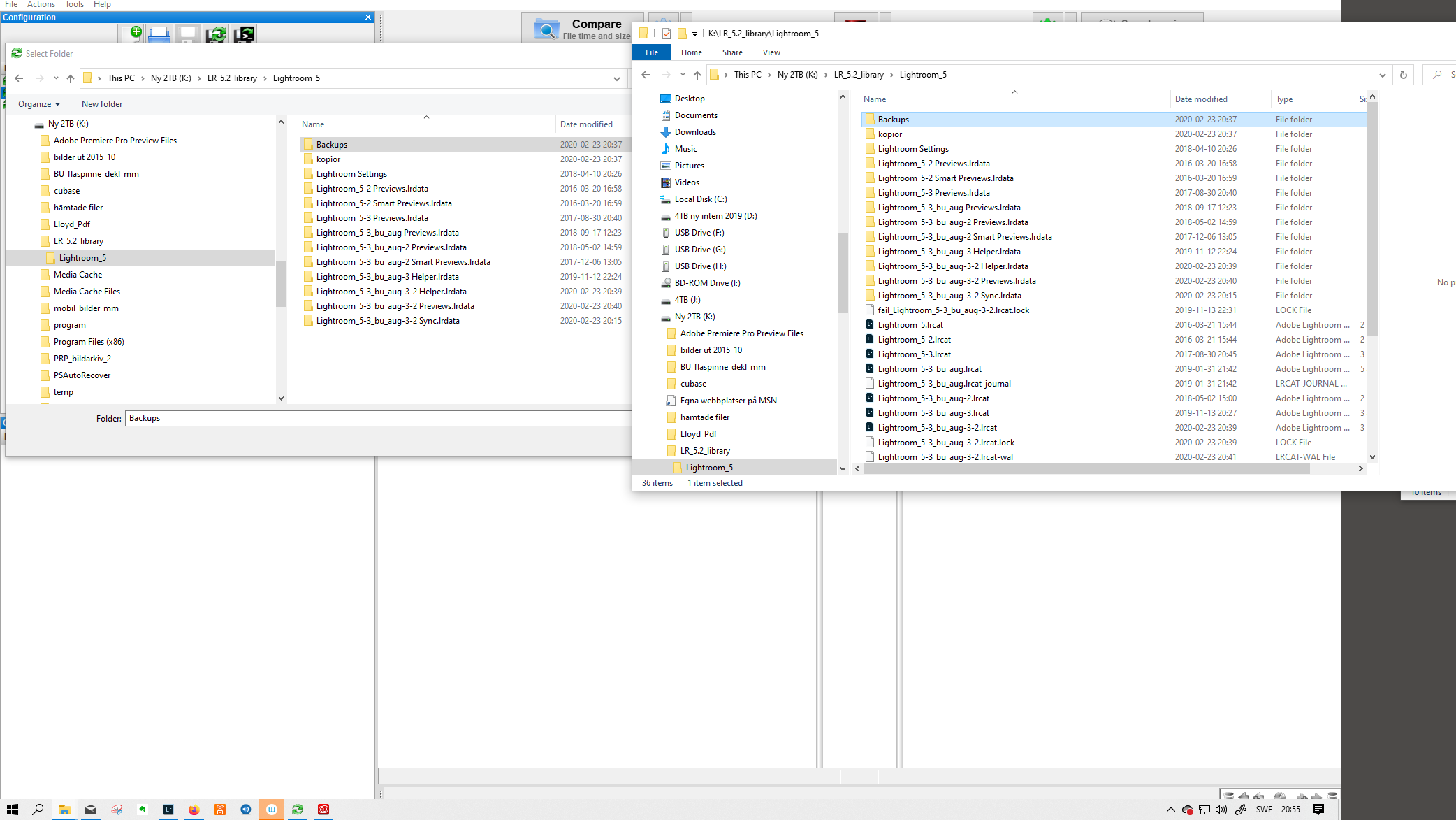The height and width of the screenshot is (820, 1456).
Task: Open the Actions menu
Action: tap(41, 4)
